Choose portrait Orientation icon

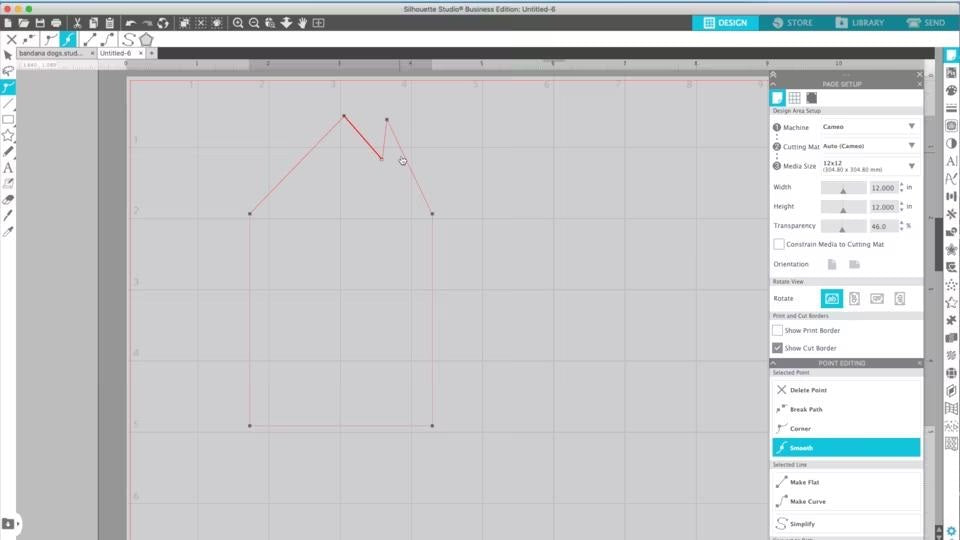click(x=832, y=264)
